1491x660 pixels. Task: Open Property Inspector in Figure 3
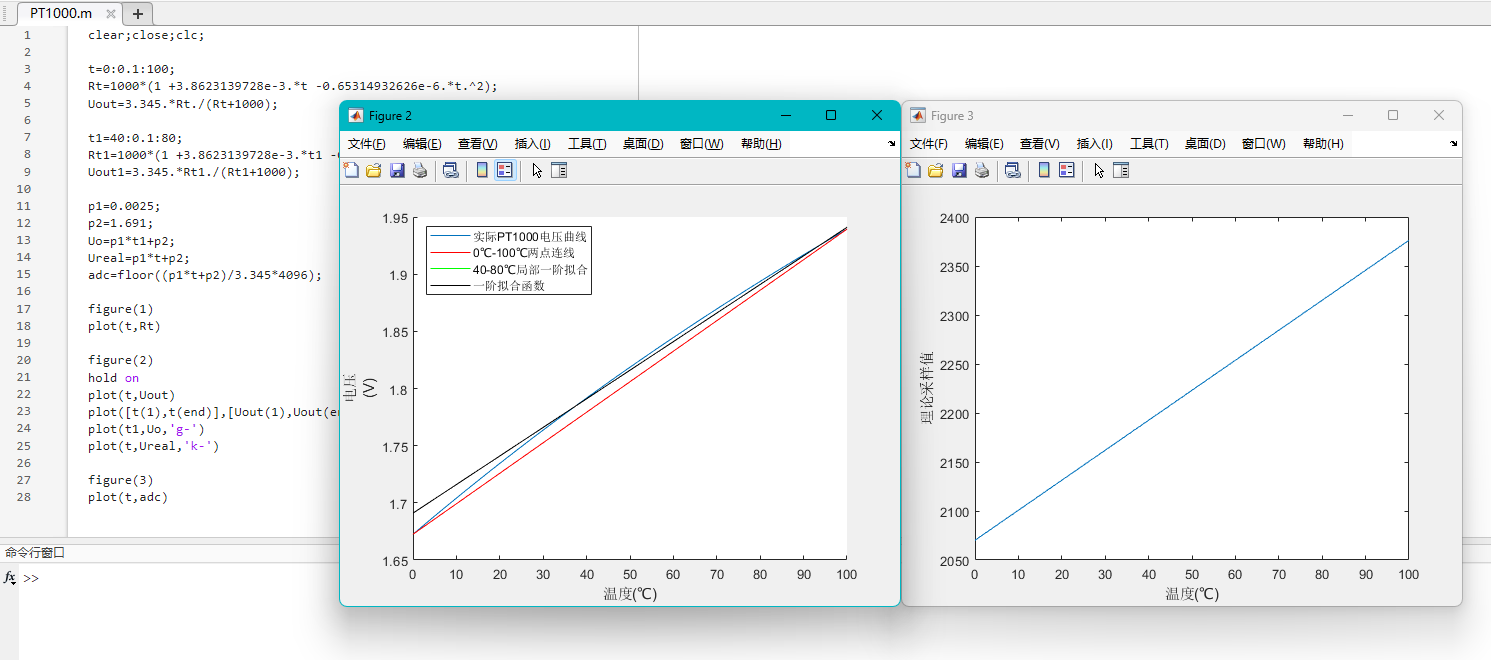coord(1121,170)
